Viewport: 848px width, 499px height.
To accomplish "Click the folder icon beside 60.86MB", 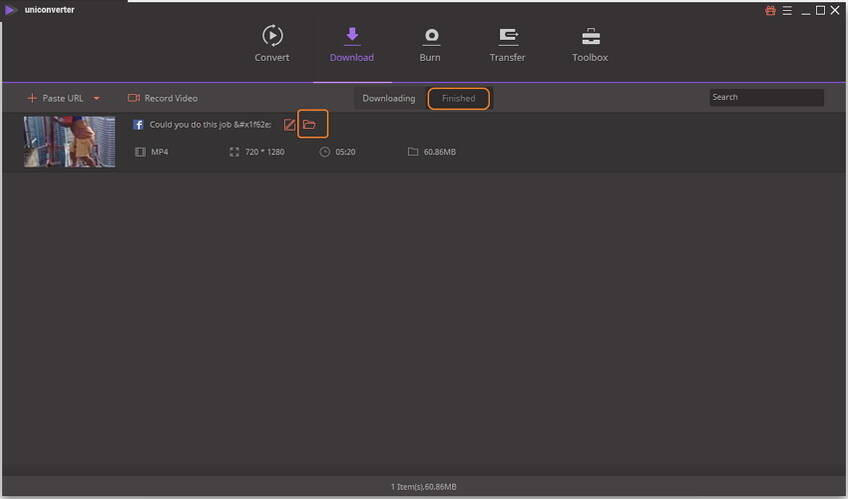I will 413,152.
